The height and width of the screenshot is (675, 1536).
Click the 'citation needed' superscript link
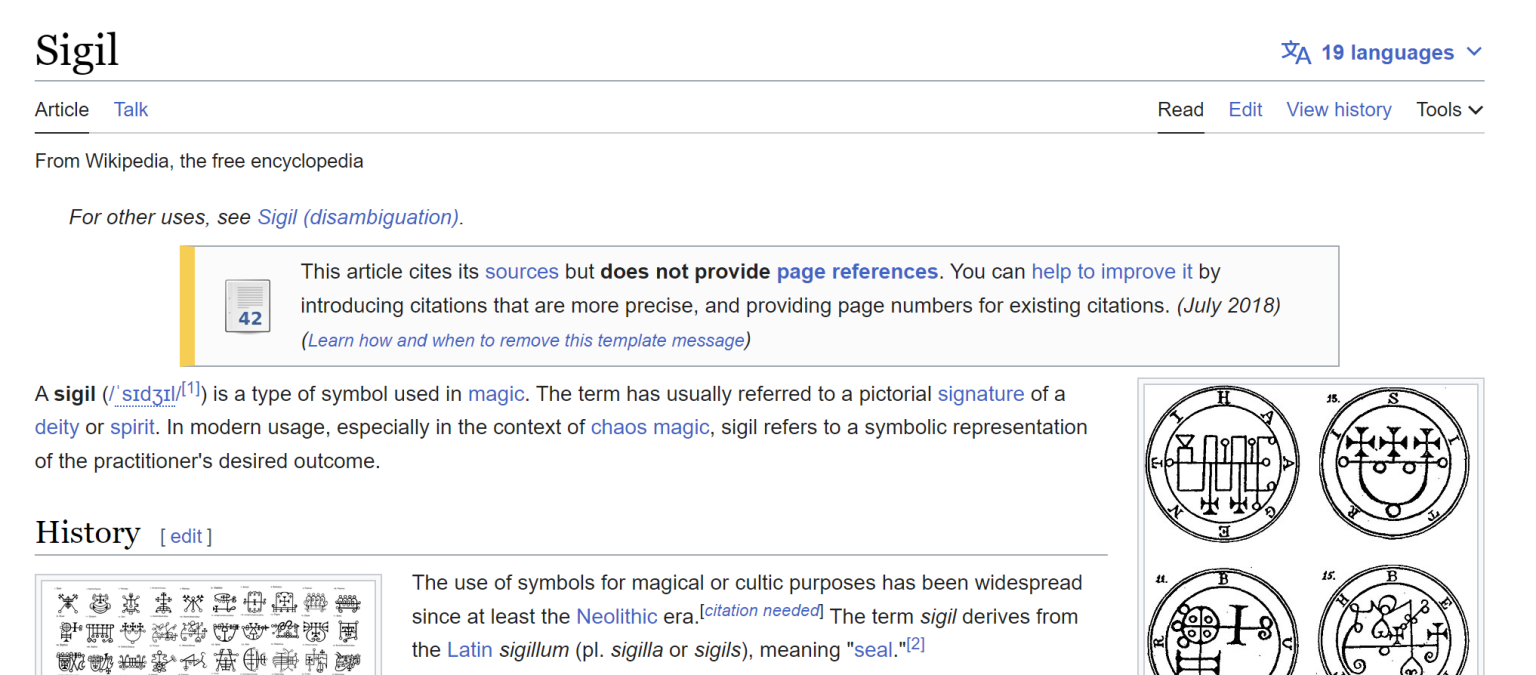762,610
